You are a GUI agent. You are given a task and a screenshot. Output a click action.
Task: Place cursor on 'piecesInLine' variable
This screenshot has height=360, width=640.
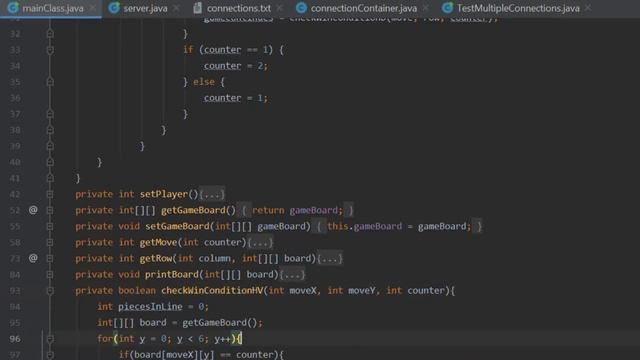(150, 307)
